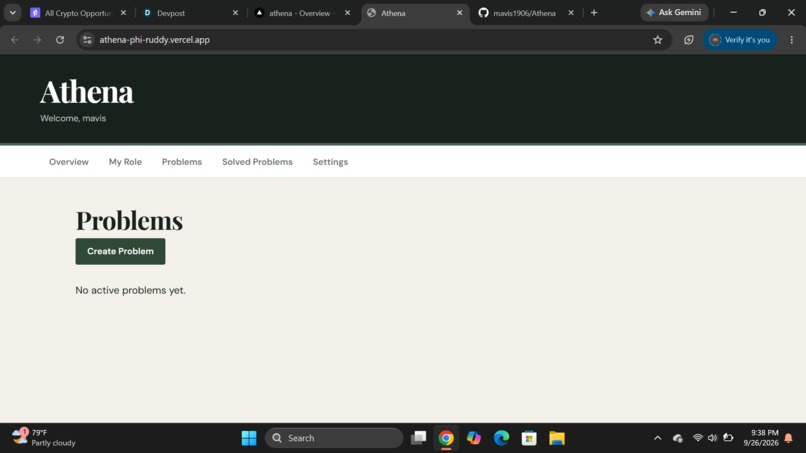This screenshot has height=453, width=806.
Task: Close the athena - Overview tab
Action: pyautogui.click(x=347, y=13)
